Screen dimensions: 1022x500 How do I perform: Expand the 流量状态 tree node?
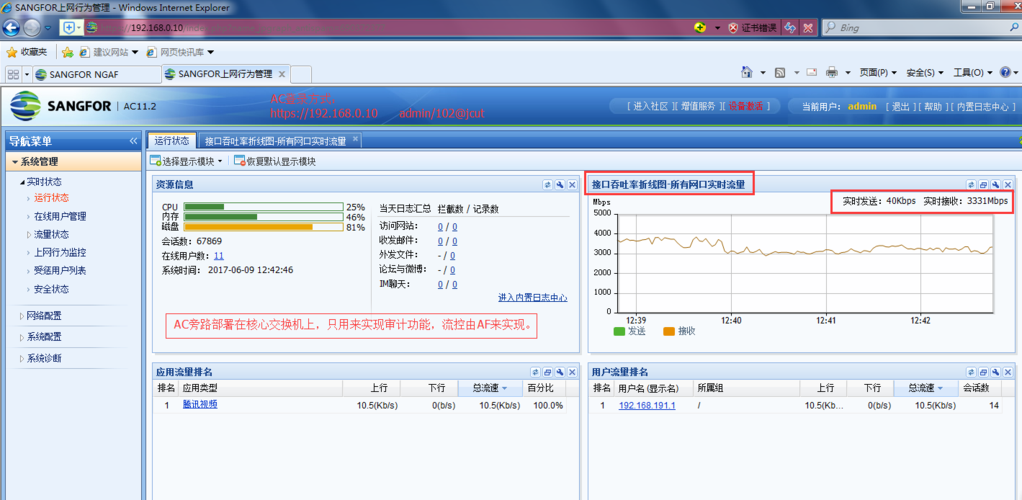point(29,235)
